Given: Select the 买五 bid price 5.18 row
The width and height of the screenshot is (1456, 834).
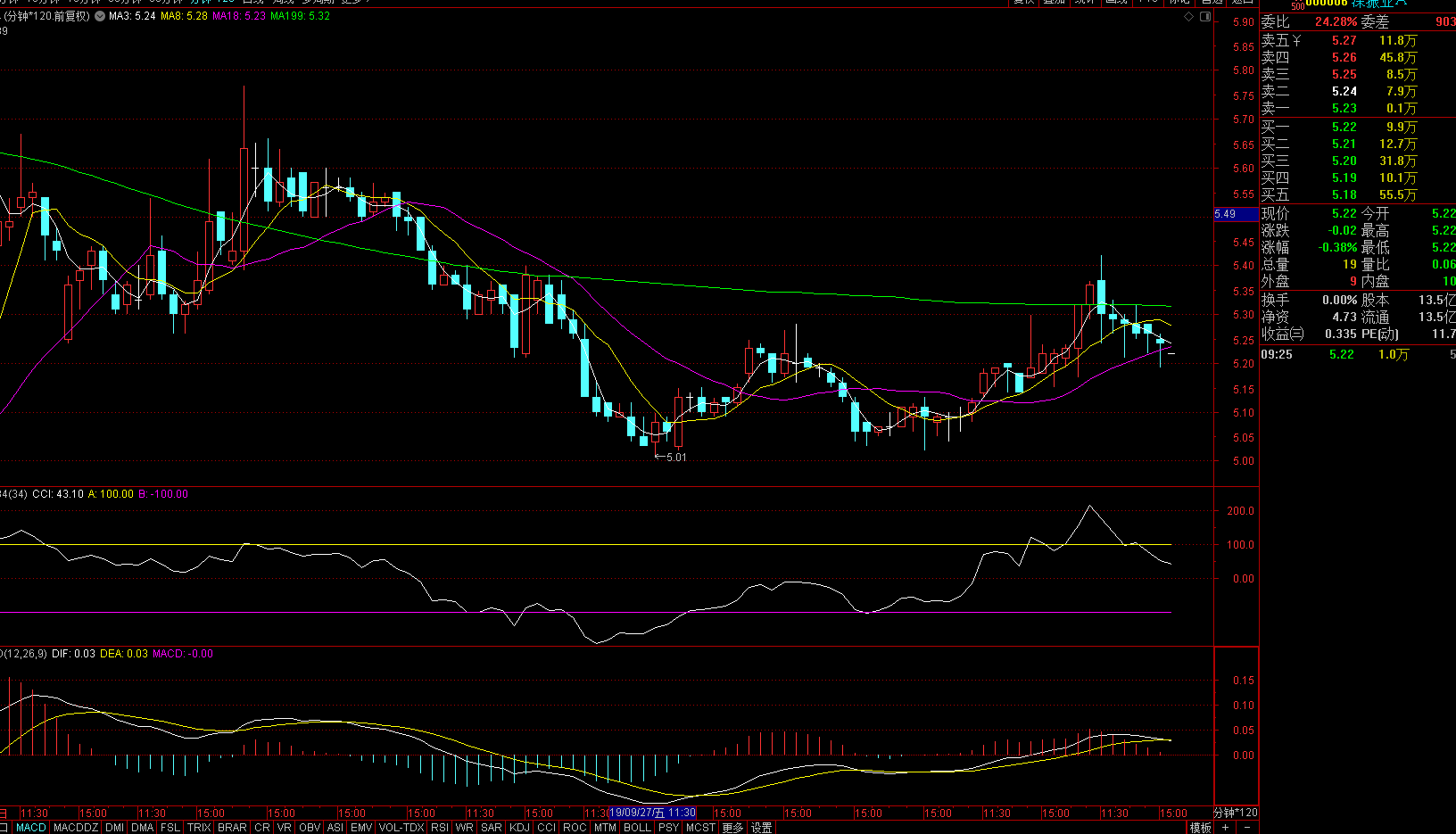Looking at the screenshot, I should pyautogui.click(x=1357, y=194).
